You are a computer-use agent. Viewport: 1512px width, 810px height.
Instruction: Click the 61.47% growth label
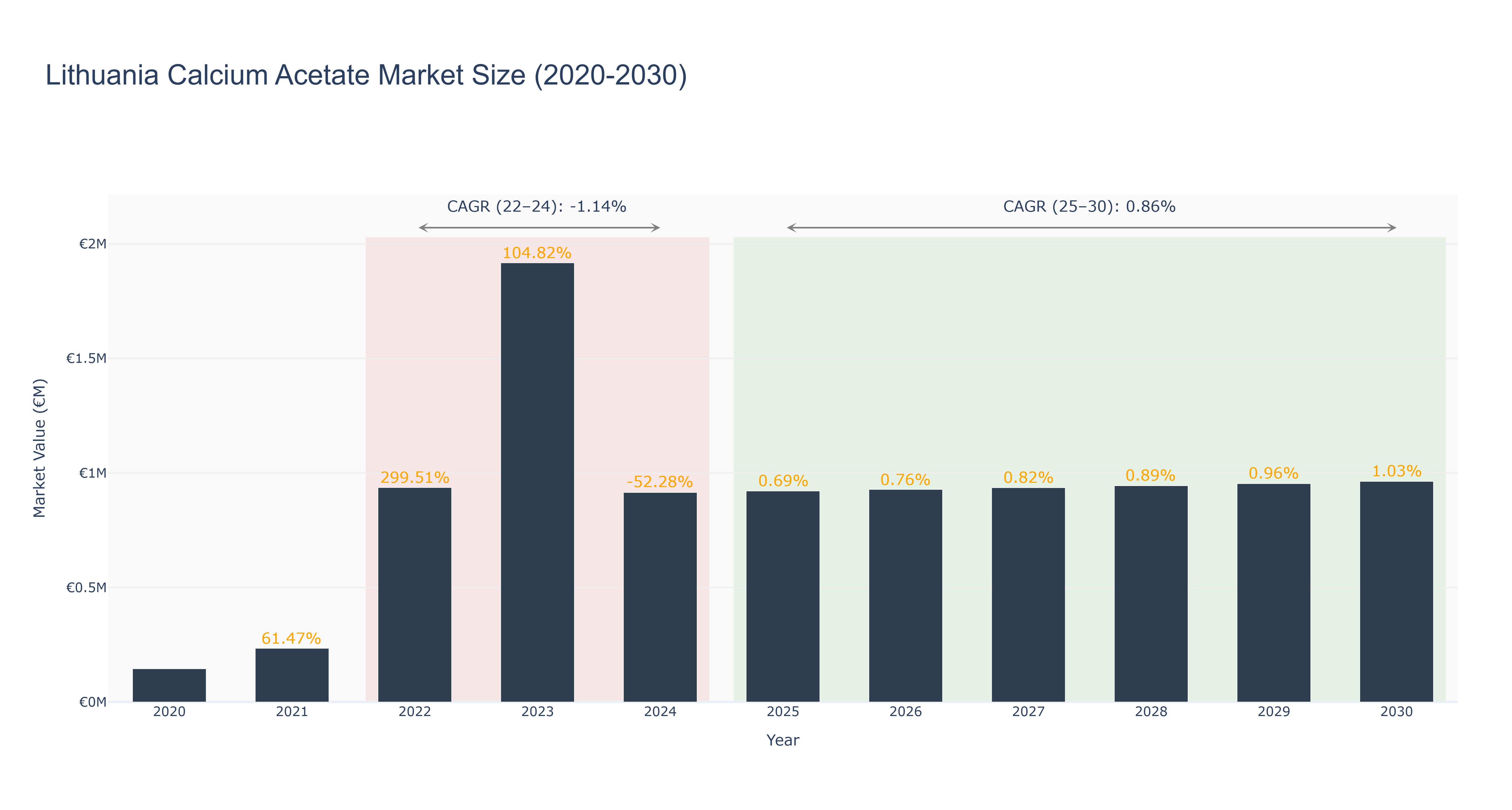(291, 638)
